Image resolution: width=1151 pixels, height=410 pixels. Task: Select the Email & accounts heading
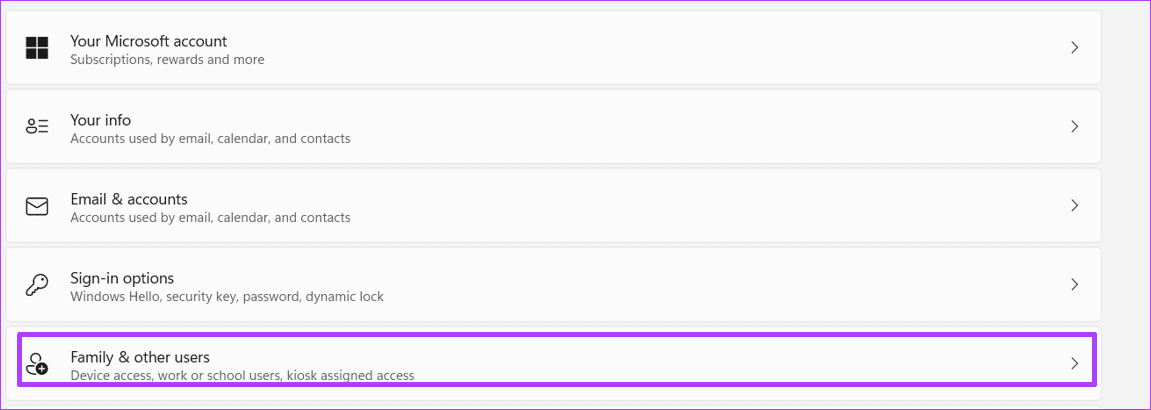pos(129,199)
